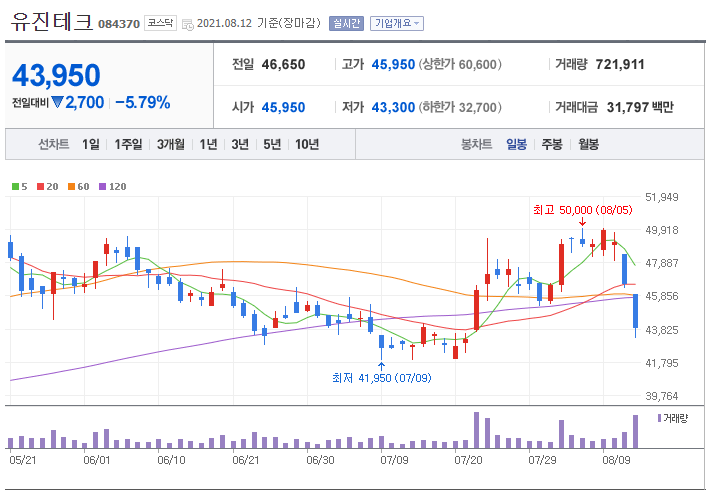Click the 유진테크 stock name heading
This screenshot has width=706, height=490.
click(51, 22)
